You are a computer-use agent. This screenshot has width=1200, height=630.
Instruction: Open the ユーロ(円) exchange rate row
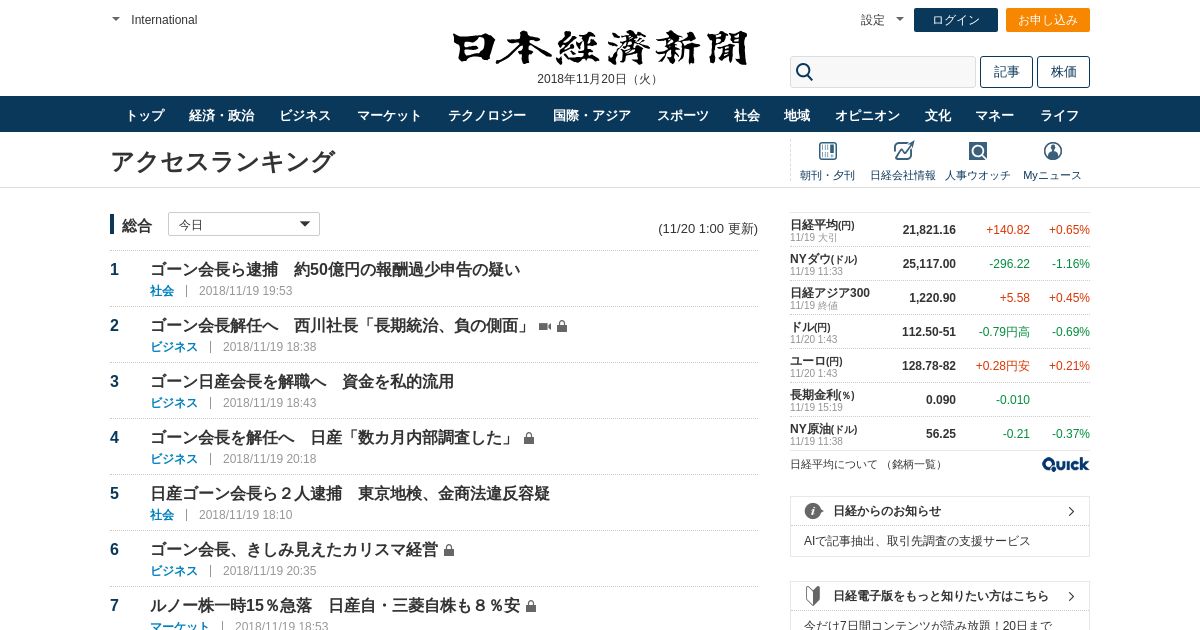coord(940,366)
